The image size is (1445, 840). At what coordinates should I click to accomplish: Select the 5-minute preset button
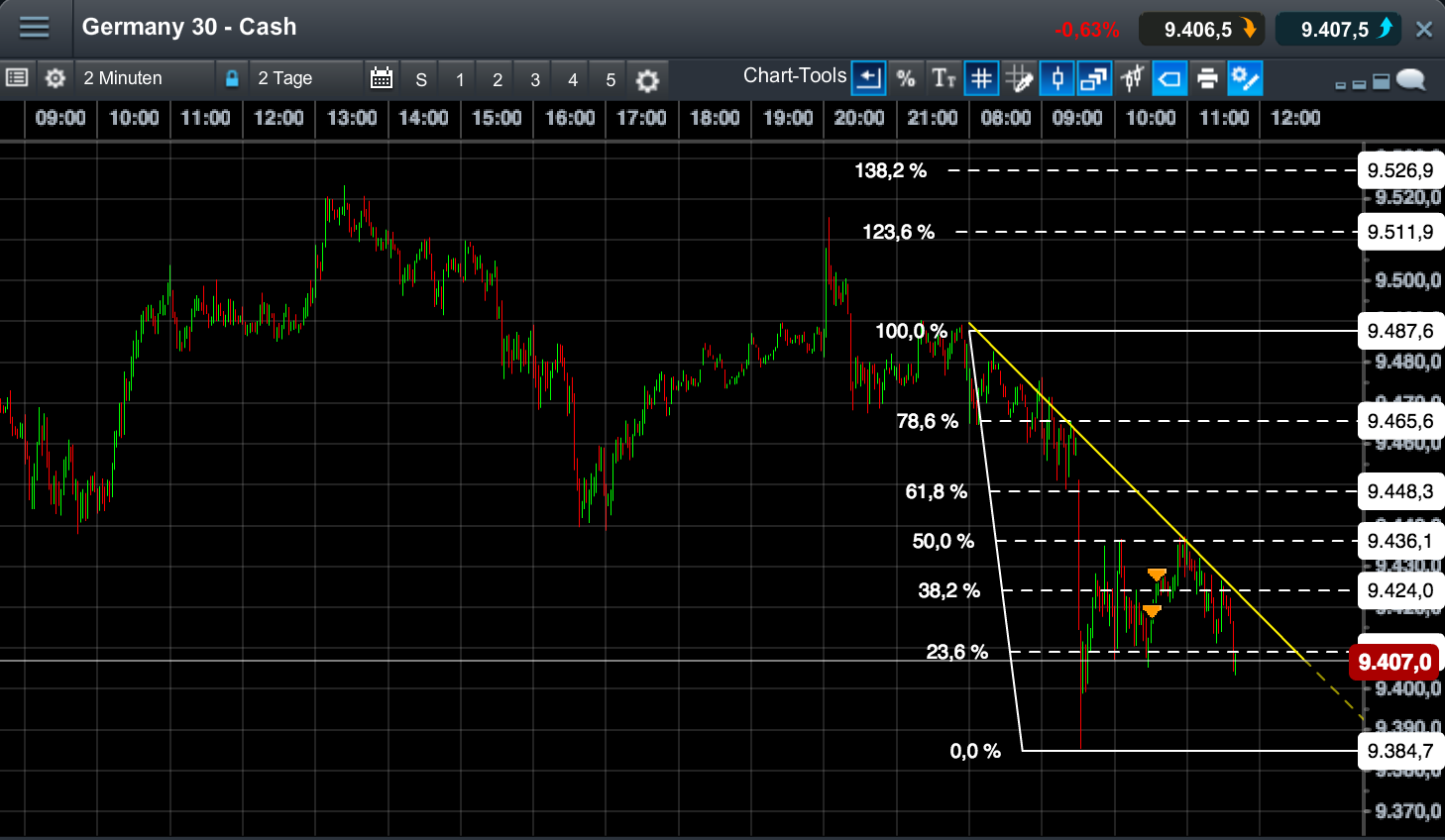(610, 78)
